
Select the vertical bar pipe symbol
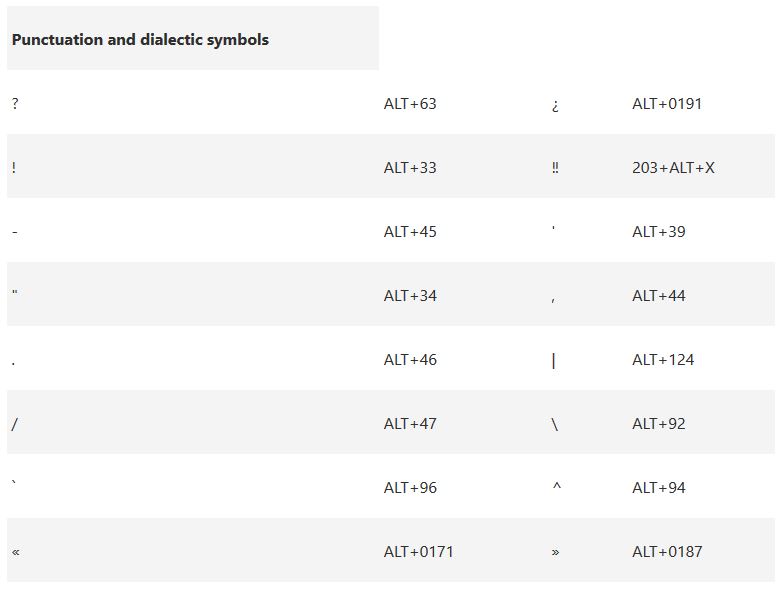[554, 360]
